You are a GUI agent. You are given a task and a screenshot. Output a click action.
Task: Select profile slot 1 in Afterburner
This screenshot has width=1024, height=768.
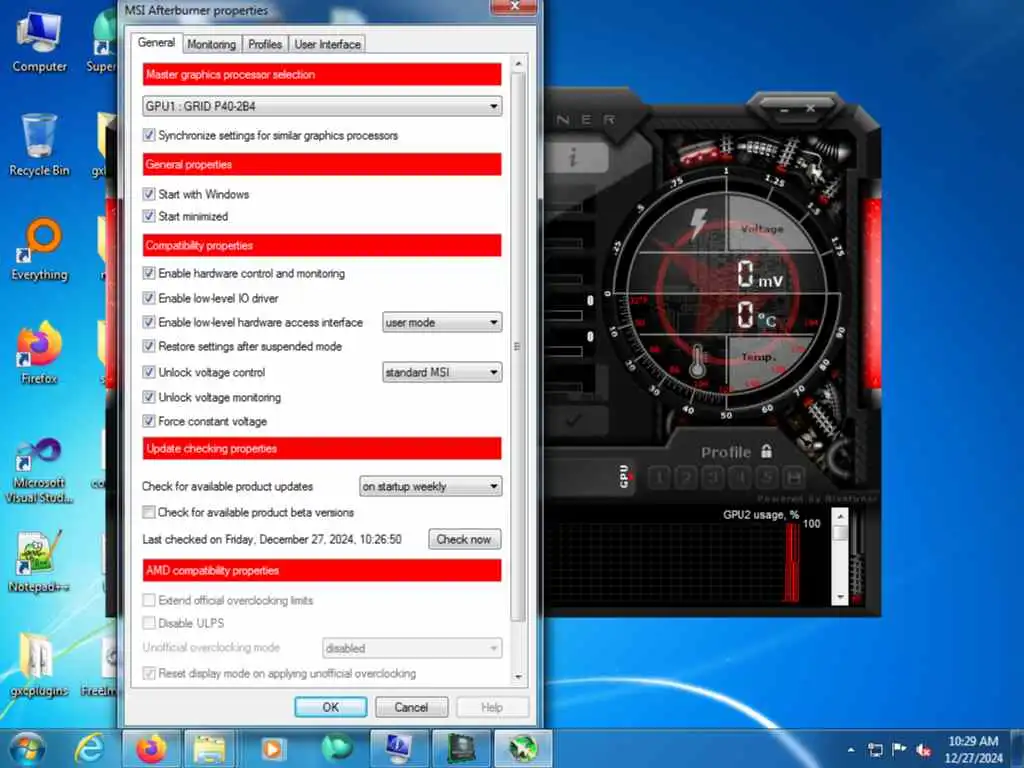click(x=659, y=478)
